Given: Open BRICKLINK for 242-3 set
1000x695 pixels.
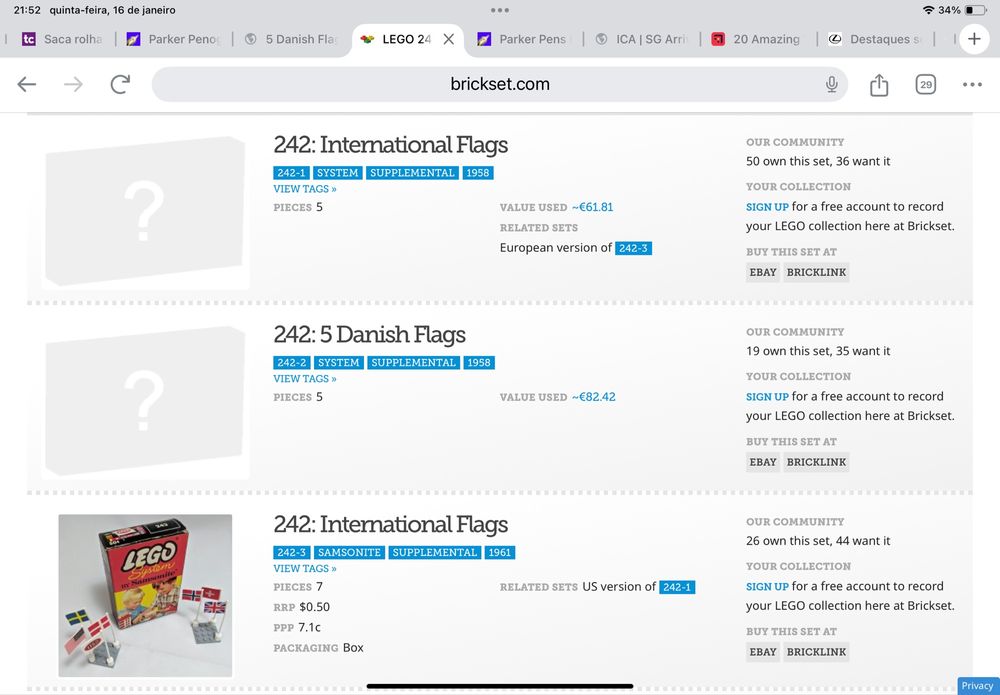Looking at the screenshot, I should (816, 652).
